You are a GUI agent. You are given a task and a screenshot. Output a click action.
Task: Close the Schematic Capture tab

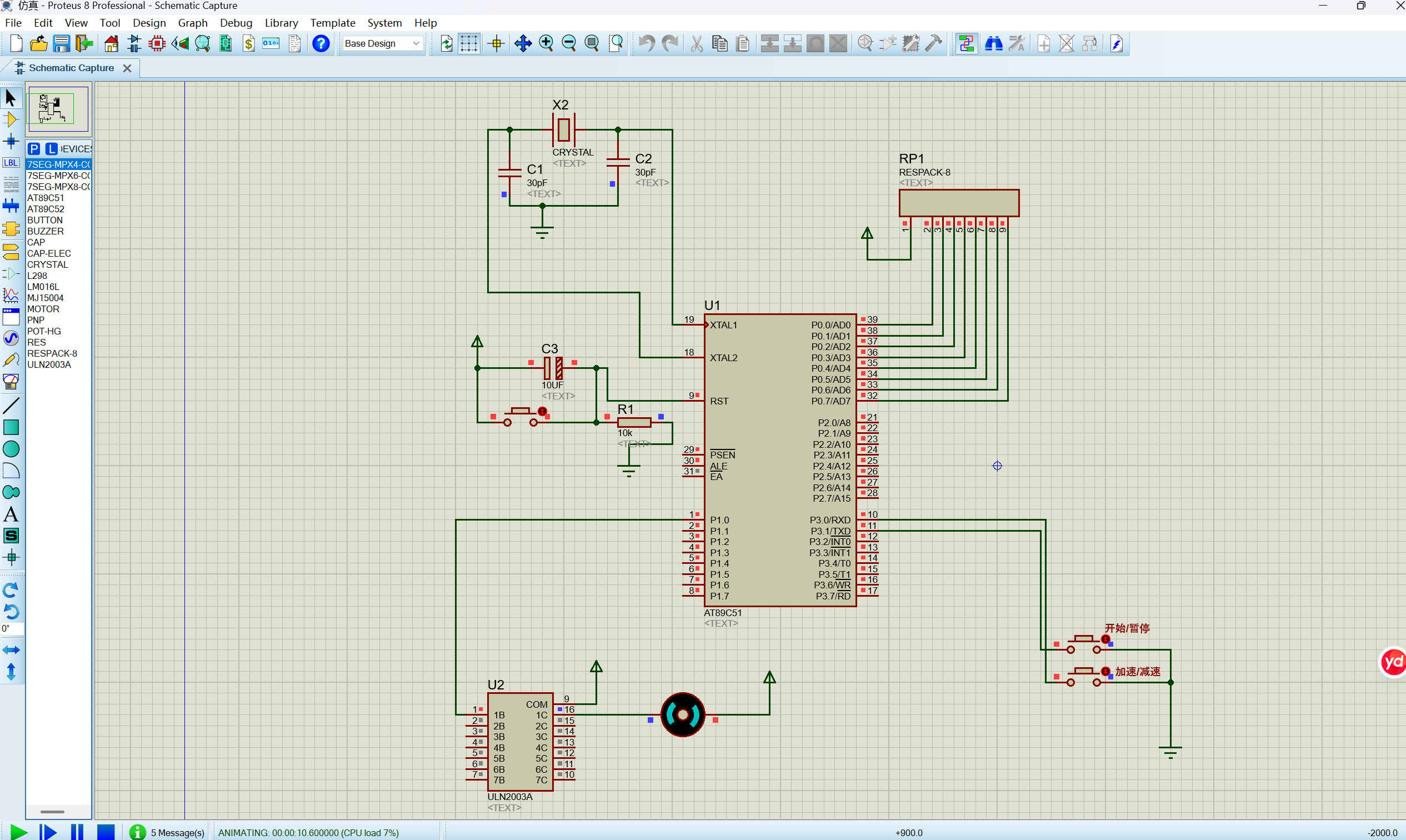tap(127, 68)
